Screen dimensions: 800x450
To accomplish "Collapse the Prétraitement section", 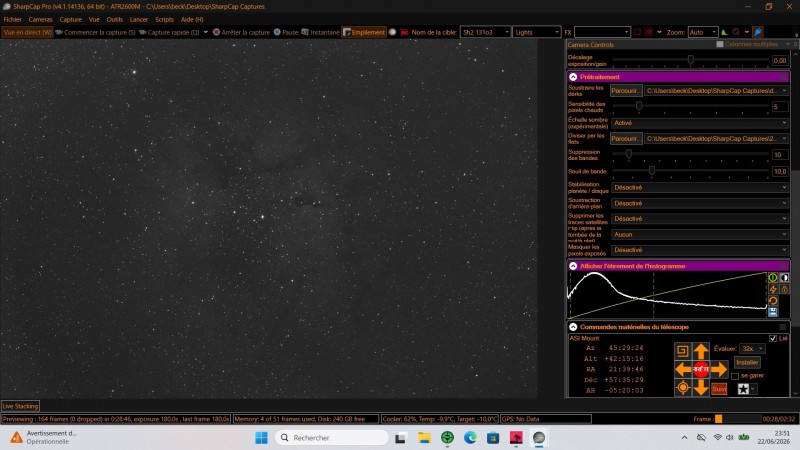I will coord(573,77).
